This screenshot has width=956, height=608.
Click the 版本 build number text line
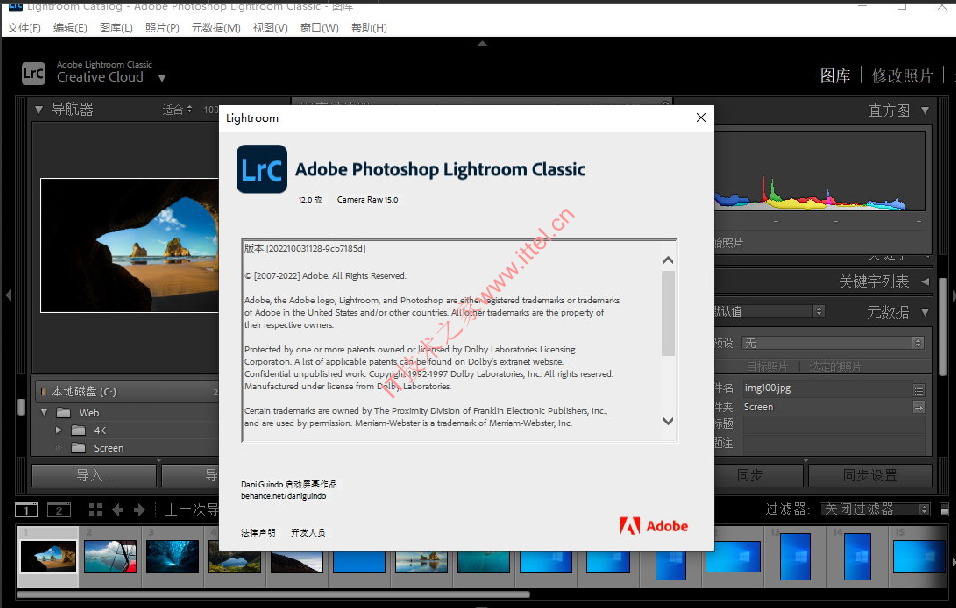pyautogui.click(x=304, y=249)
